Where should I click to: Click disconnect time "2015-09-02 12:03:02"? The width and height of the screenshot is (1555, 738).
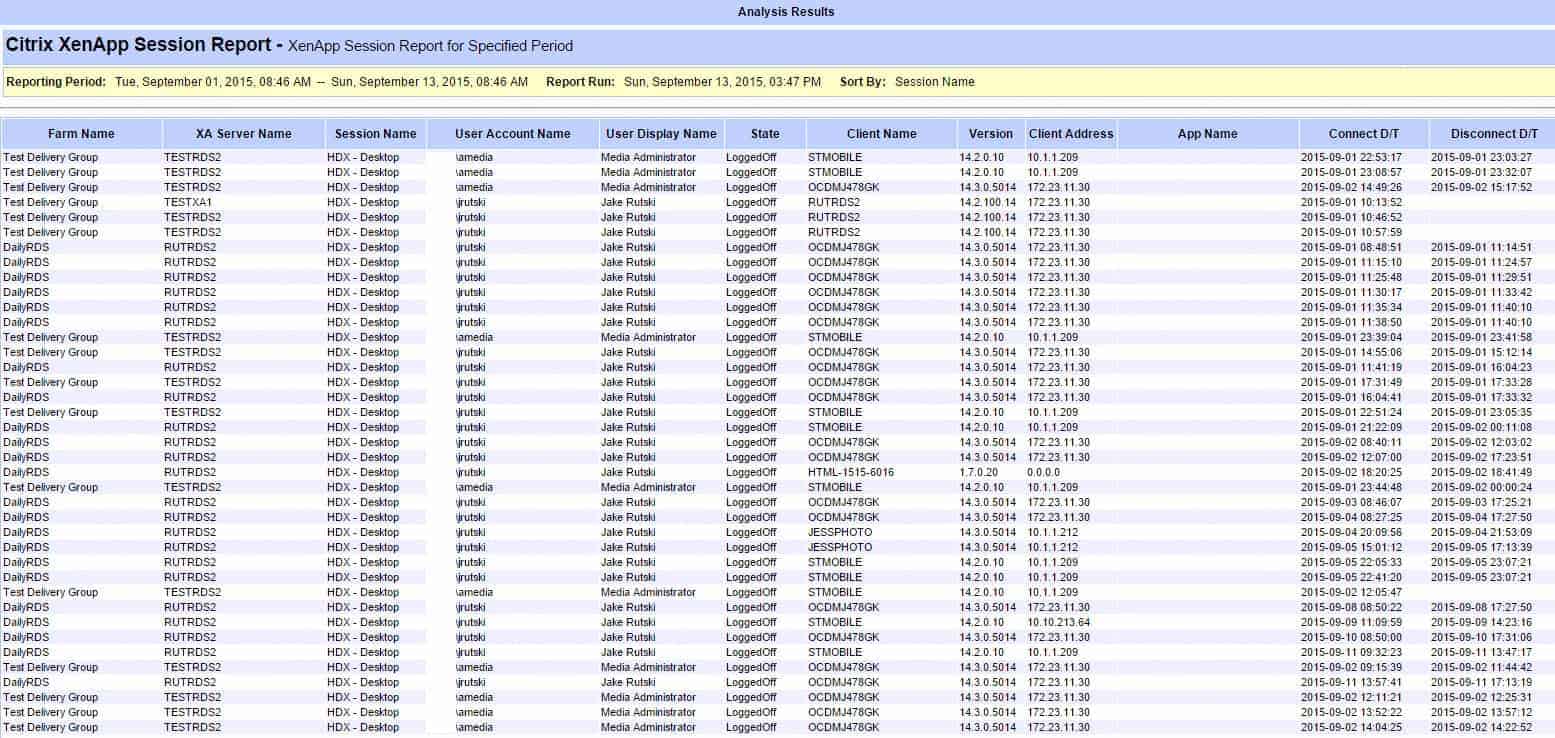pyautogui.click(x=1481, y=442)
